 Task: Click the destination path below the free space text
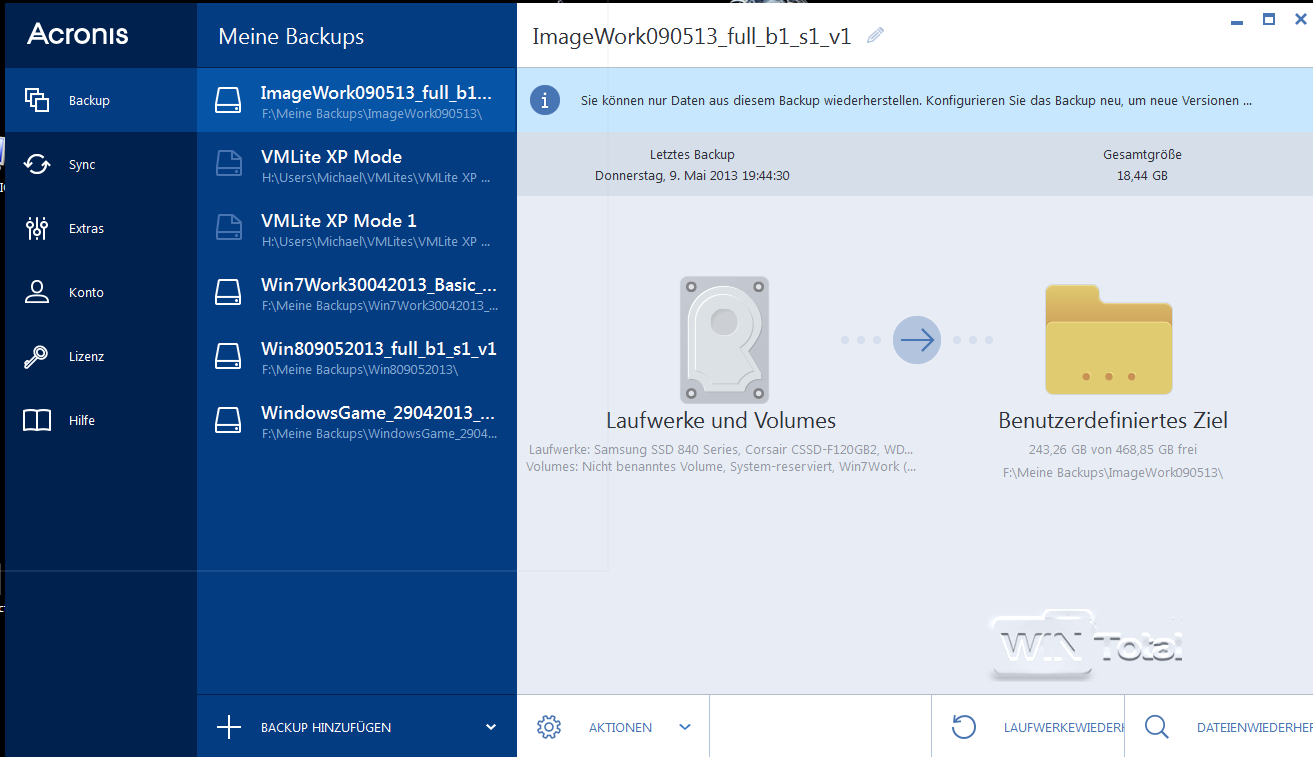click(x=1112, y=472)
